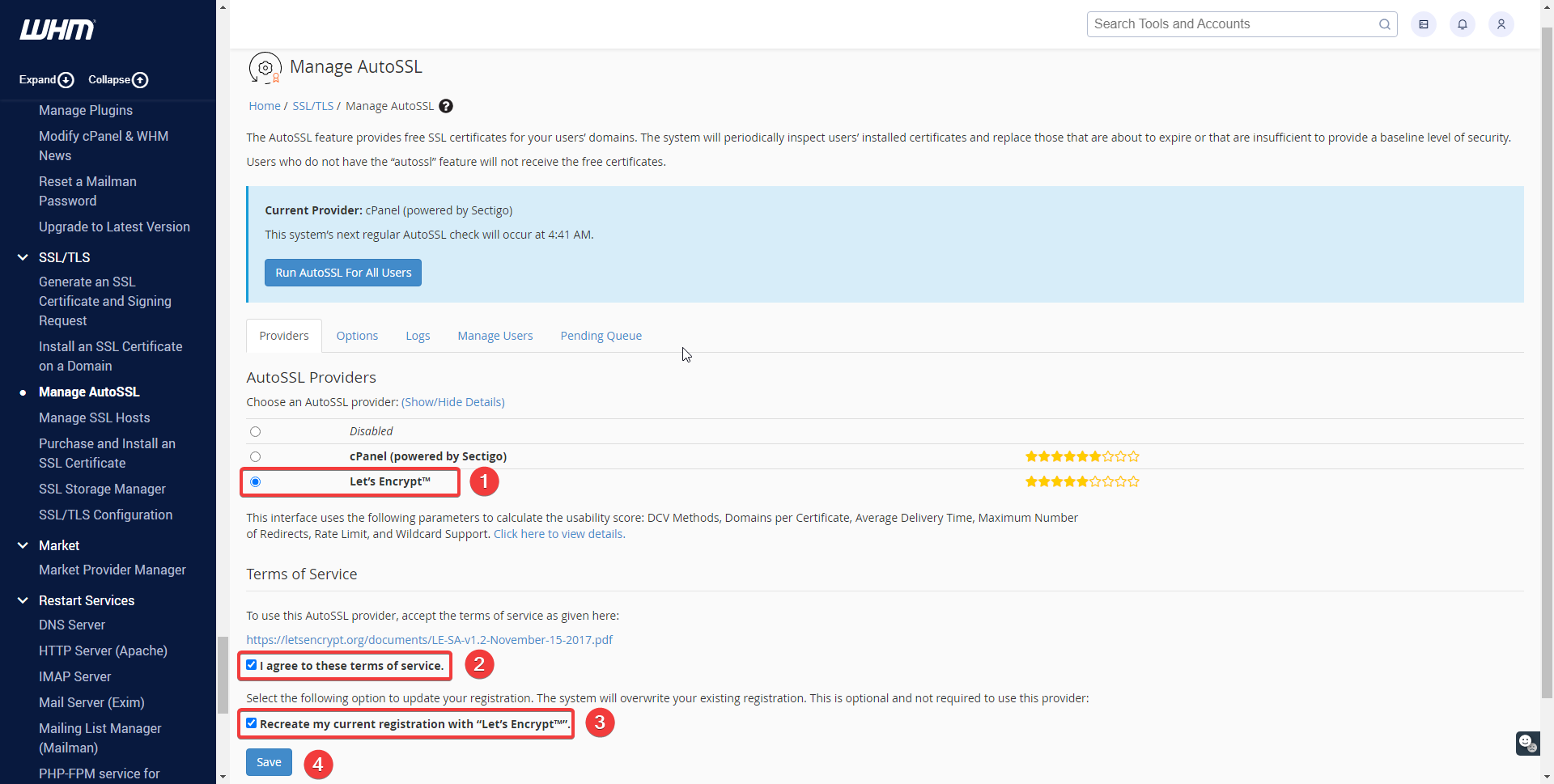This screenshot has height=784, width=1554.
Task: Toggle Recreate my current registration checkbox
Action: coord(252,723)
